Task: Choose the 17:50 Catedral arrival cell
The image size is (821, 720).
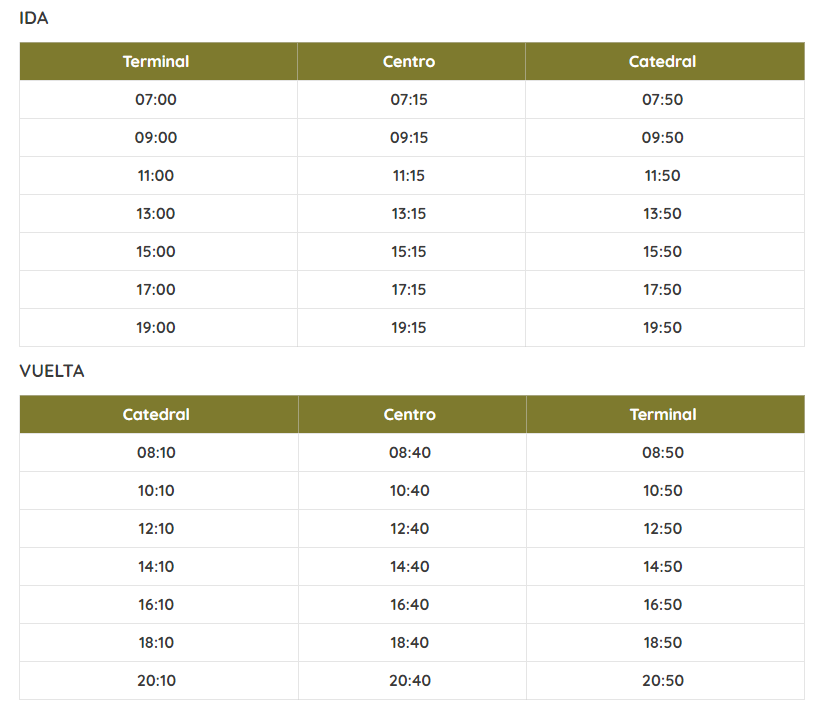Action: (x=662, y=289)
